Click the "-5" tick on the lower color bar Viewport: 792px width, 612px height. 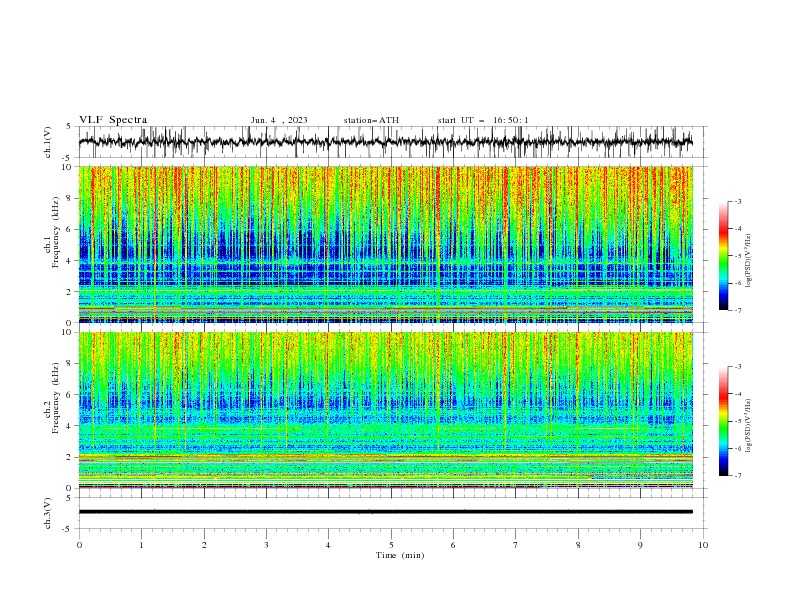coord(737,421)
